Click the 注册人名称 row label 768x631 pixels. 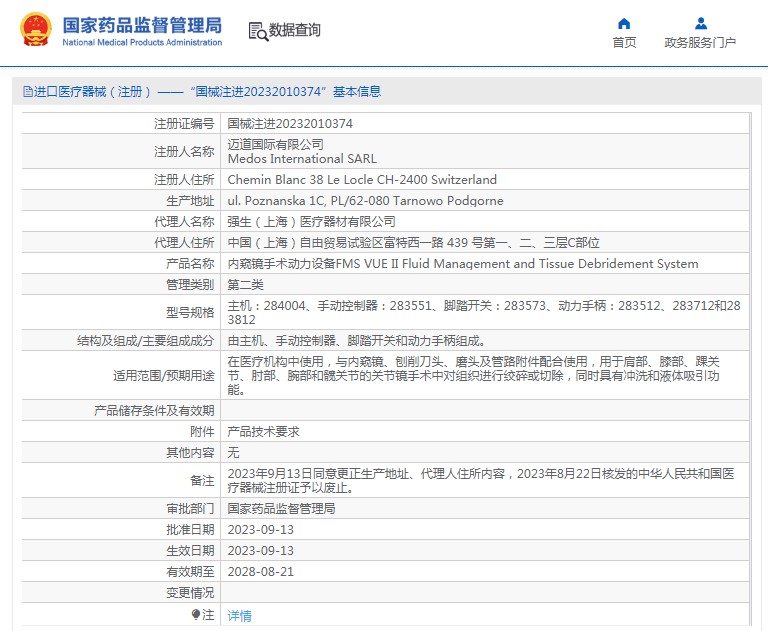point(184,152)
